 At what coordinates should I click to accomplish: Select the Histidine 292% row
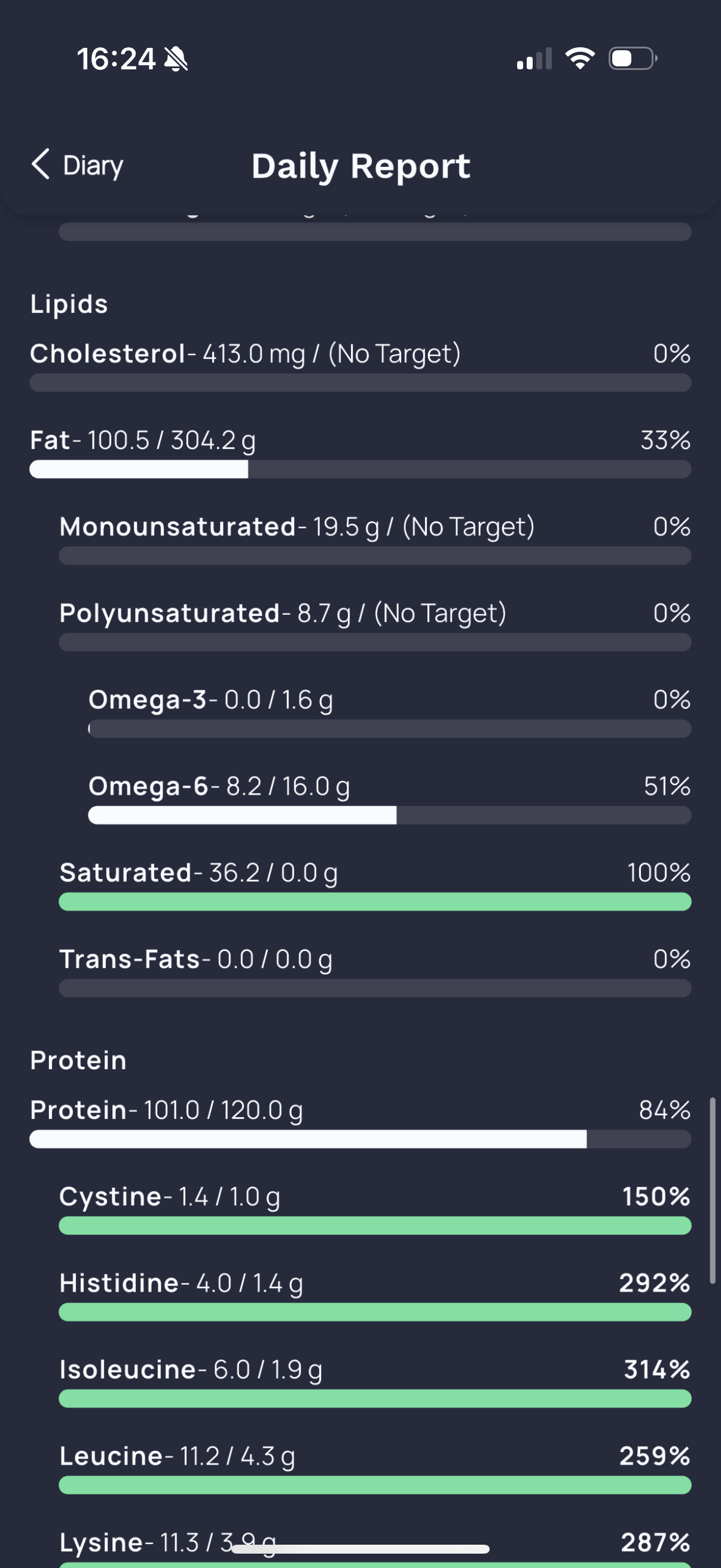[x=375, y=1294]
